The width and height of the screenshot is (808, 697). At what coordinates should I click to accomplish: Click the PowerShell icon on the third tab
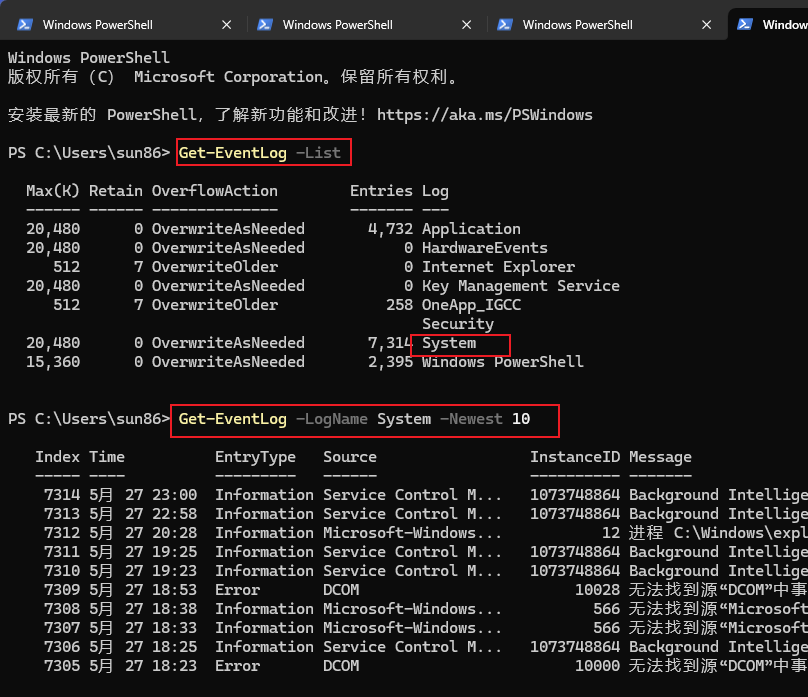pos(505,24)
